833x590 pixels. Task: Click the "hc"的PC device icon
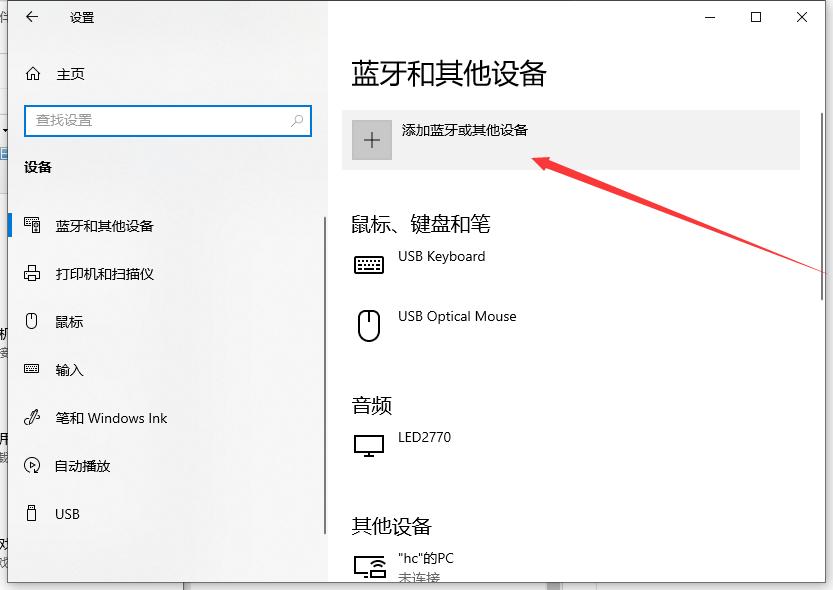(369, 566)
